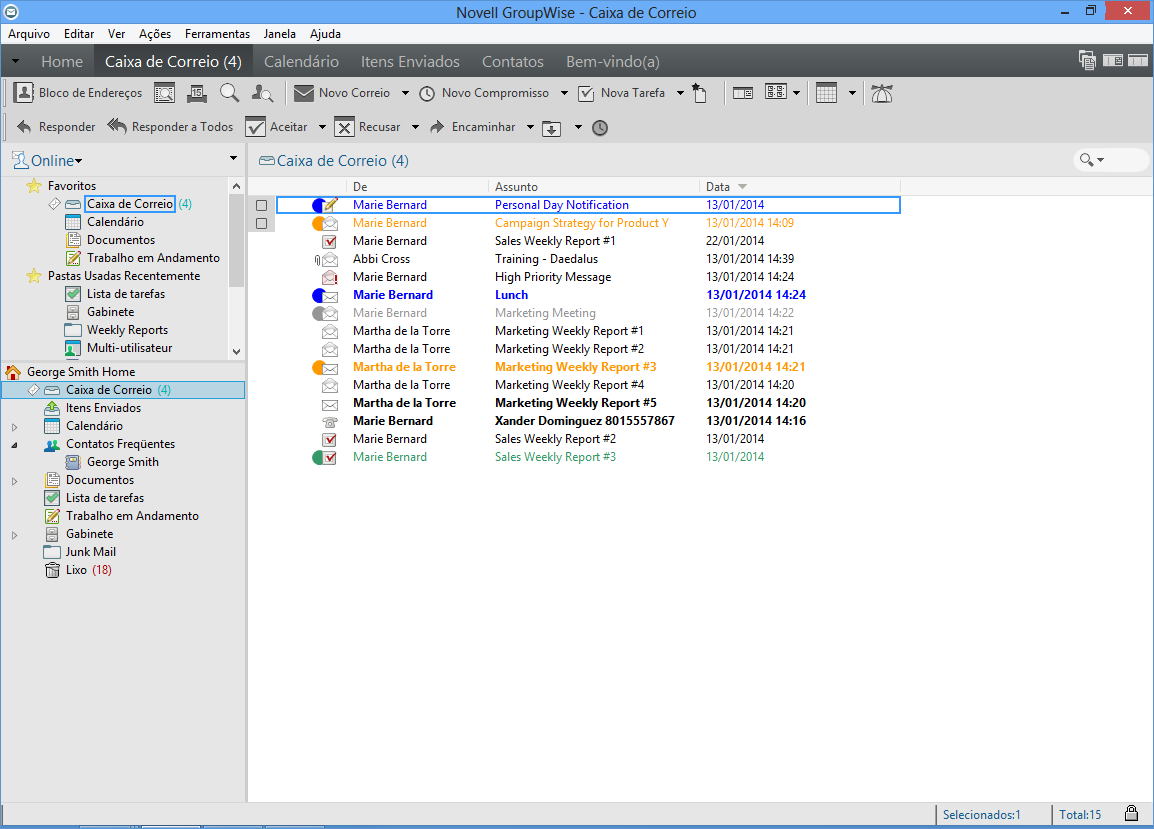The width and height of the screenshot is (1154, 829).
Task: Expand the Calendário folder under George Smith Home
Action: (14, 426)
